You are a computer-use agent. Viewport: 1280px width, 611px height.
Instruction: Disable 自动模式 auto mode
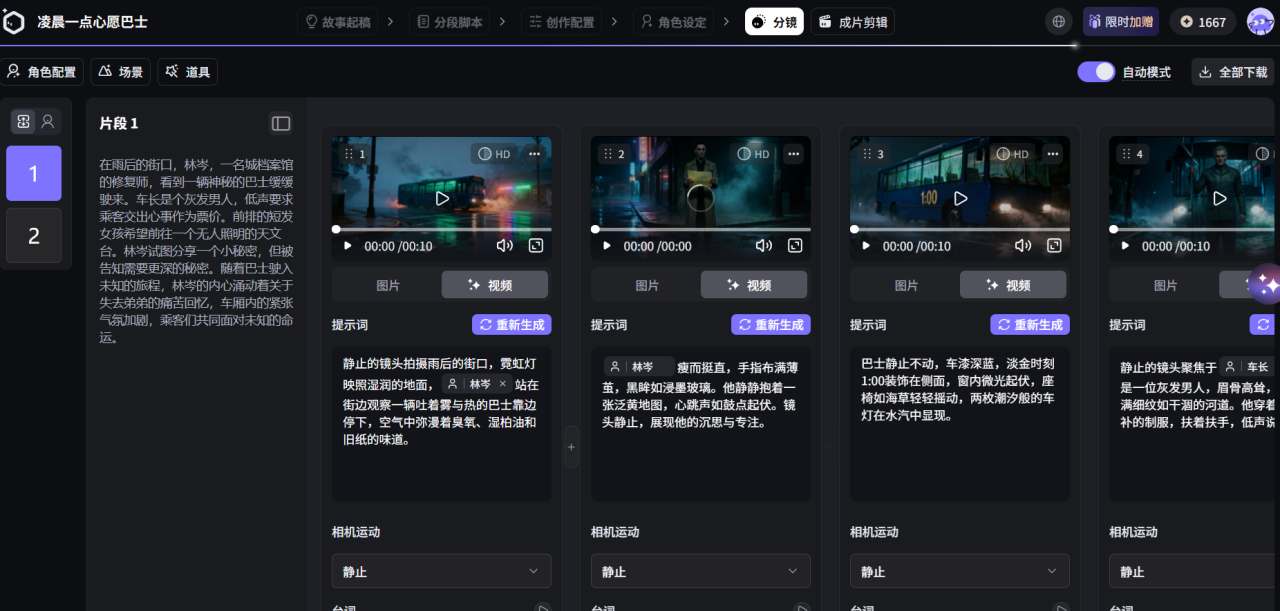coord(1096,71)
